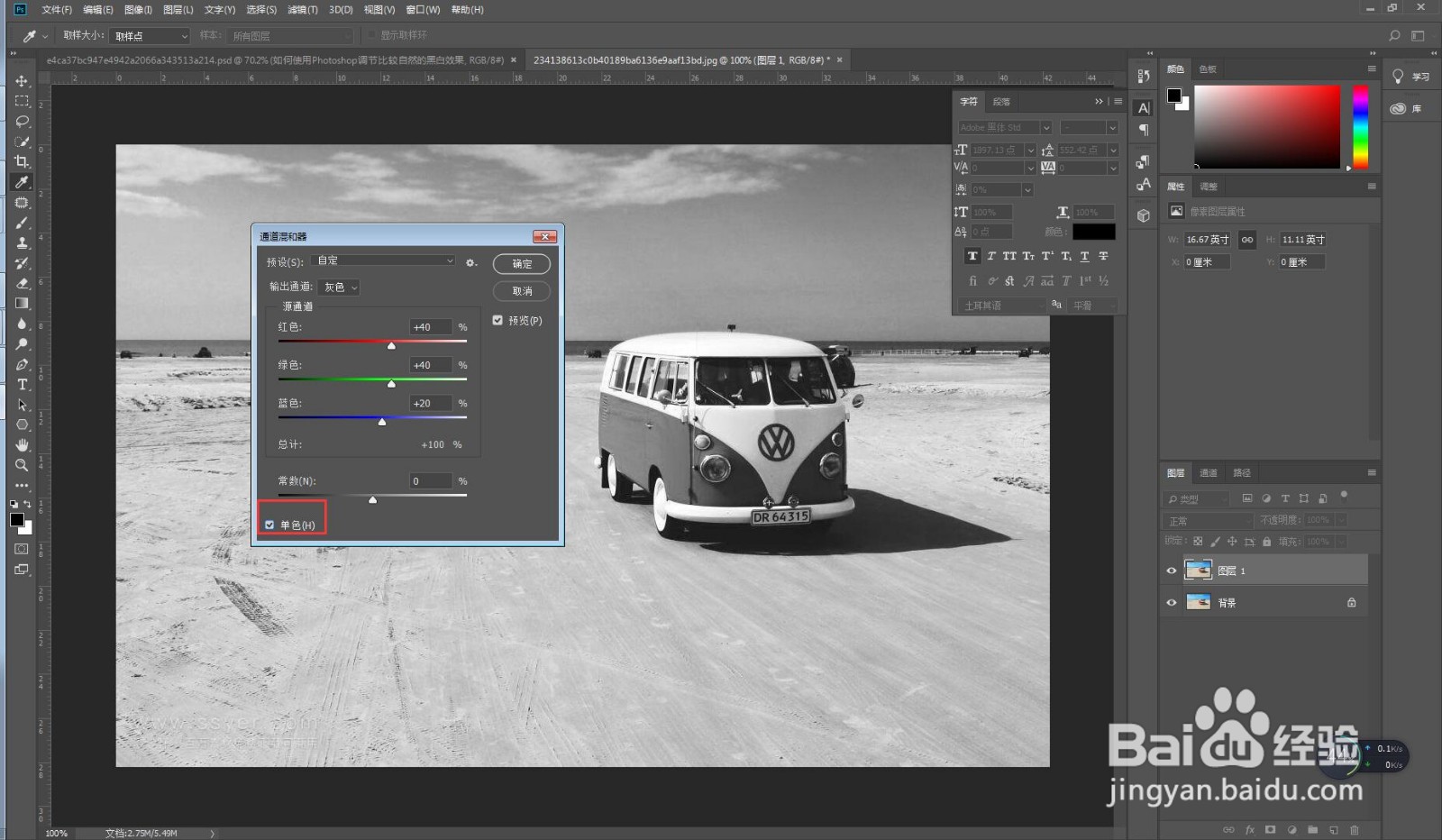Switch to the 调整 tab
The height and width of the screenshot is (840, 1442).
(x=1209, y=187)
